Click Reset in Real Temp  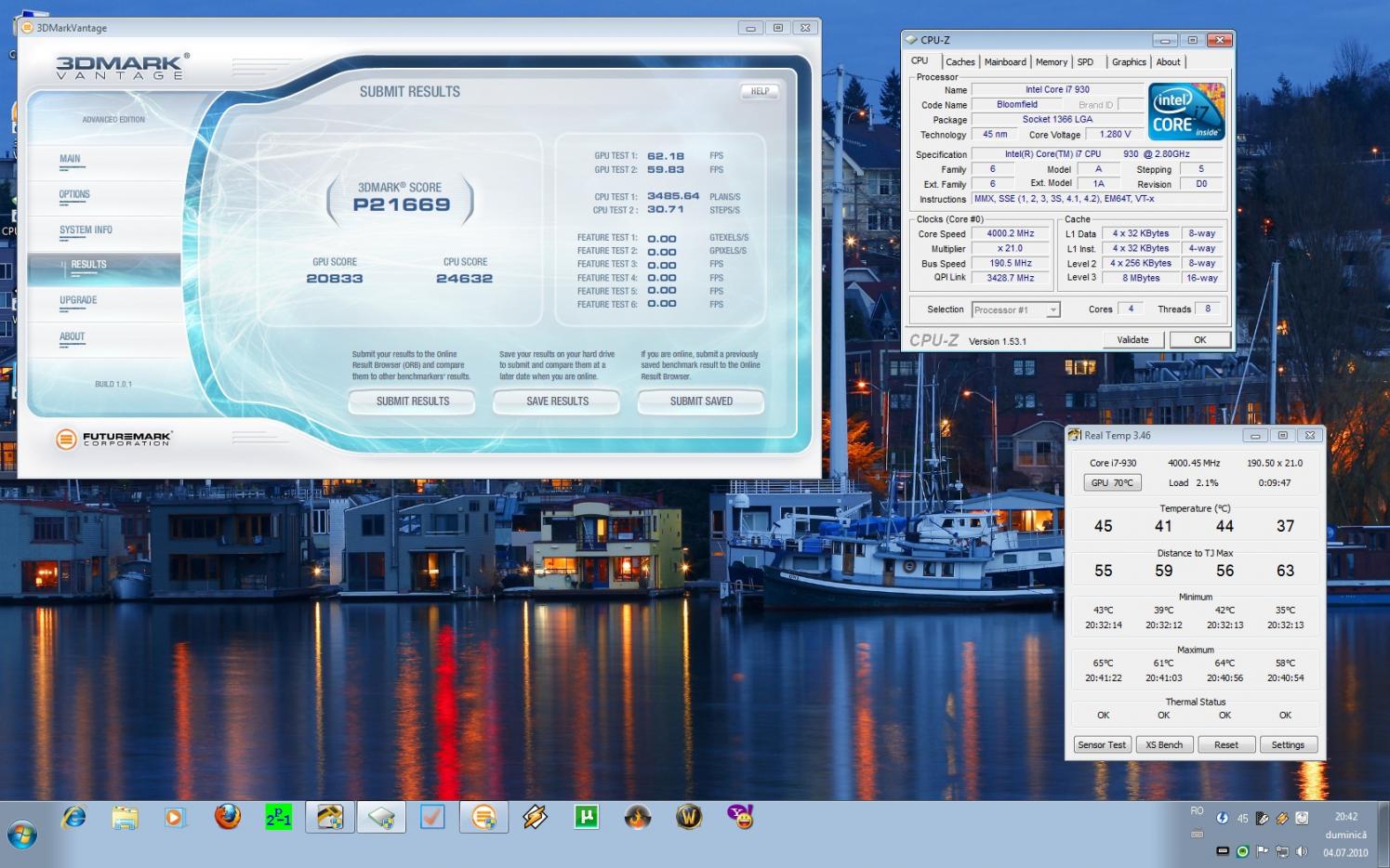pyautogui.click(x=1226, y=745)
